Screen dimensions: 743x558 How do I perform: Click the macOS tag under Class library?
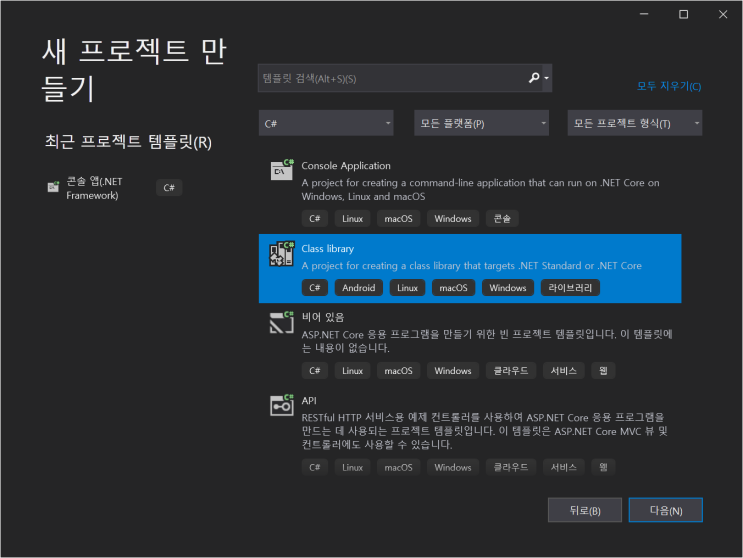coord(453,288)
